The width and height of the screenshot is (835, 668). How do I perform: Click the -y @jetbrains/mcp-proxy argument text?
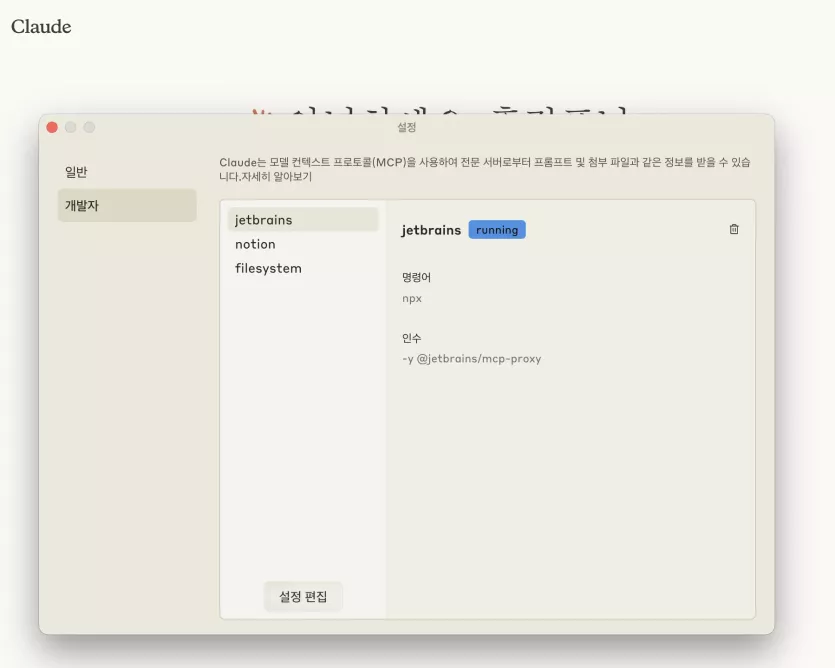pyautogui.click(x=471, y=359)
